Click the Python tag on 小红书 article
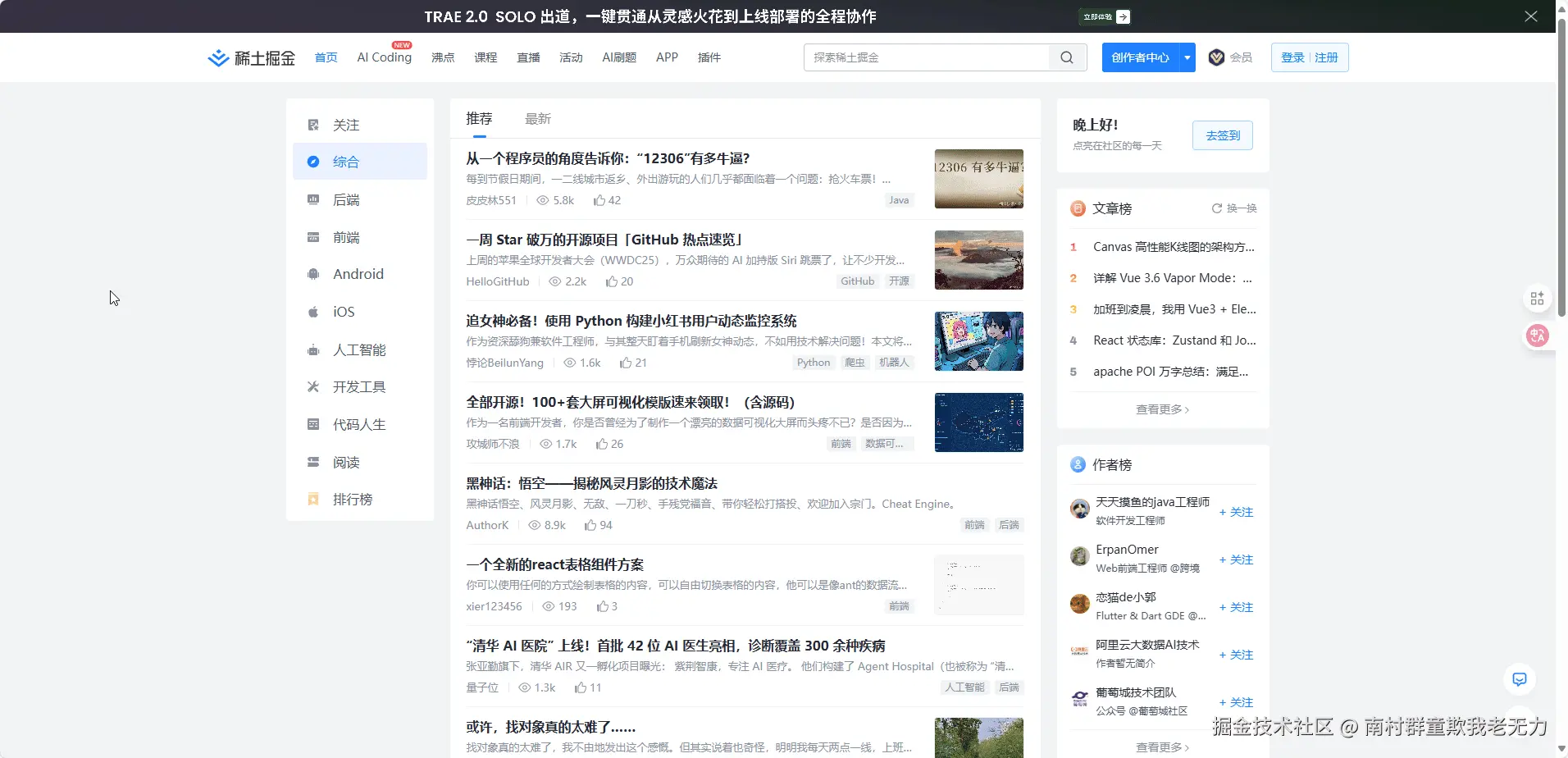Viewport: 1568px width, 758px height. 814,363
